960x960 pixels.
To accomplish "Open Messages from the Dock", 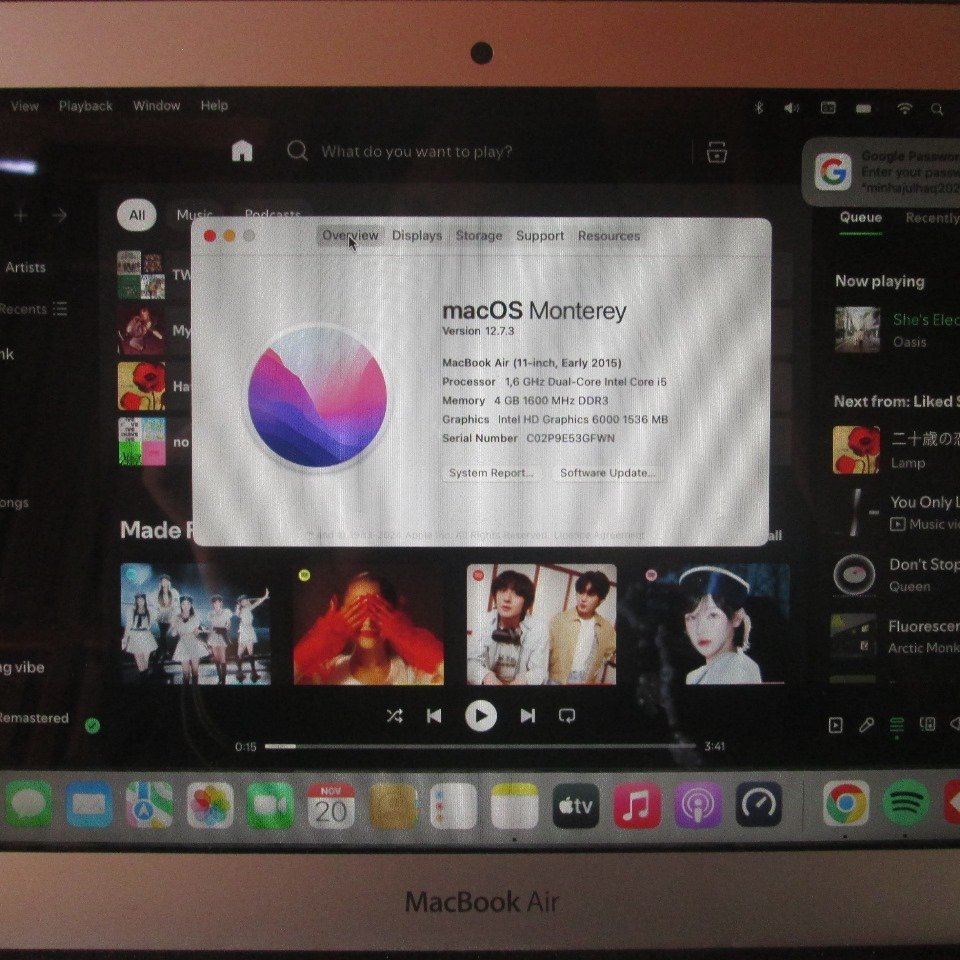I will pos(28,804).
